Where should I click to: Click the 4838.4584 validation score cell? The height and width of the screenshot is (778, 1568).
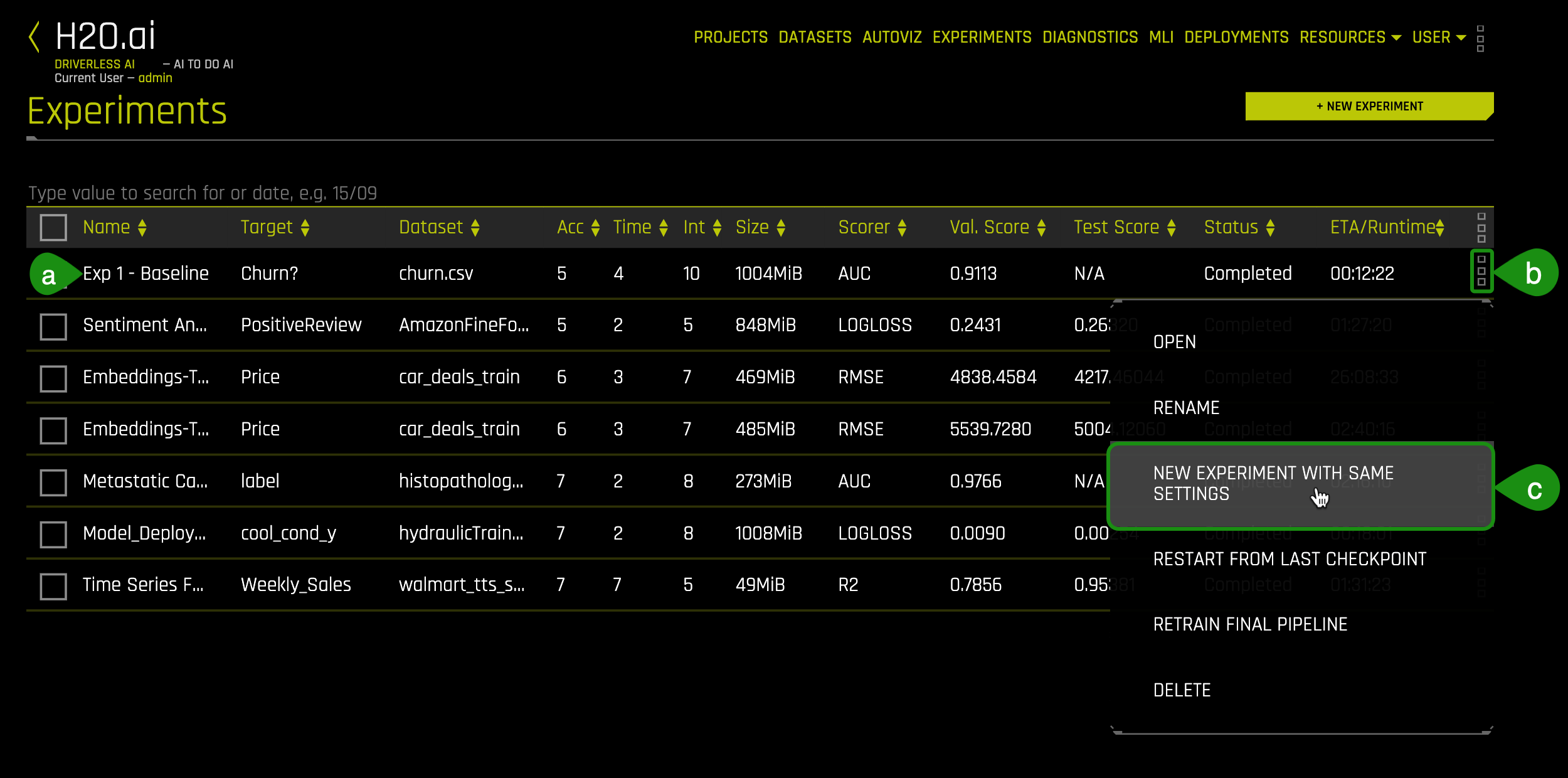[993, 377]
